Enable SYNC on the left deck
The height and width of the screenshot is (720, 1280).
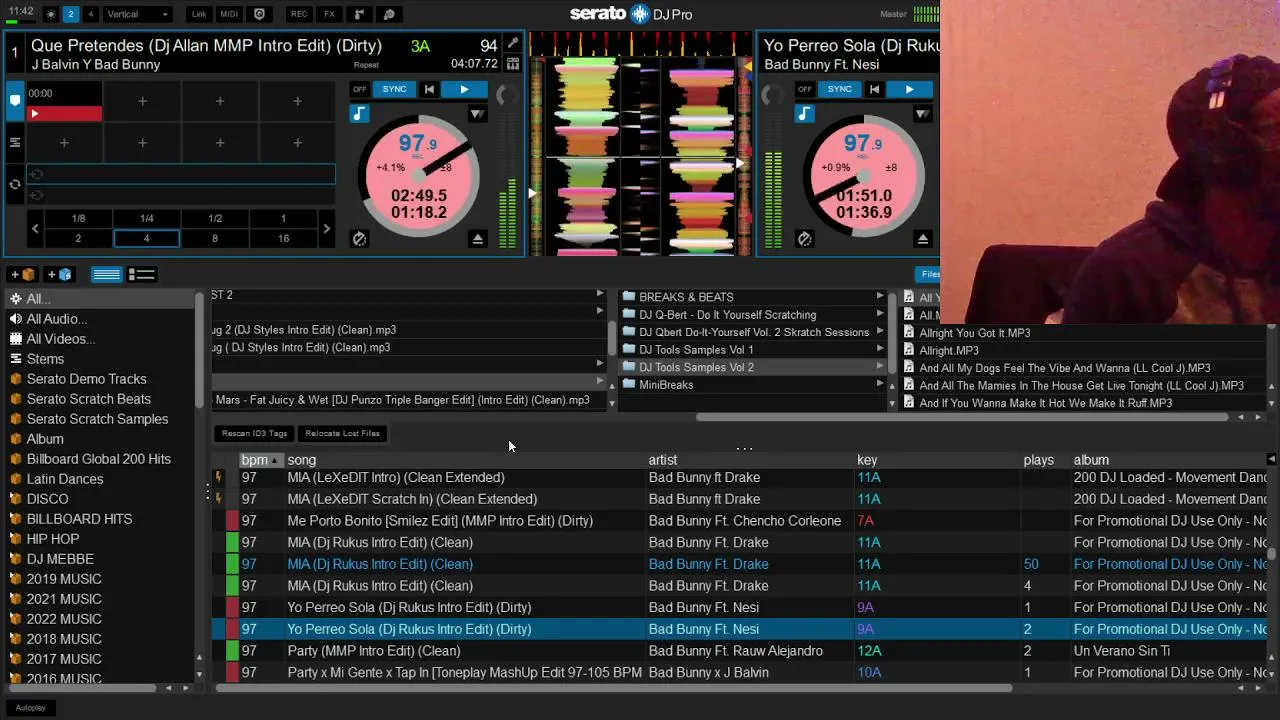click(x=394, y=89)
